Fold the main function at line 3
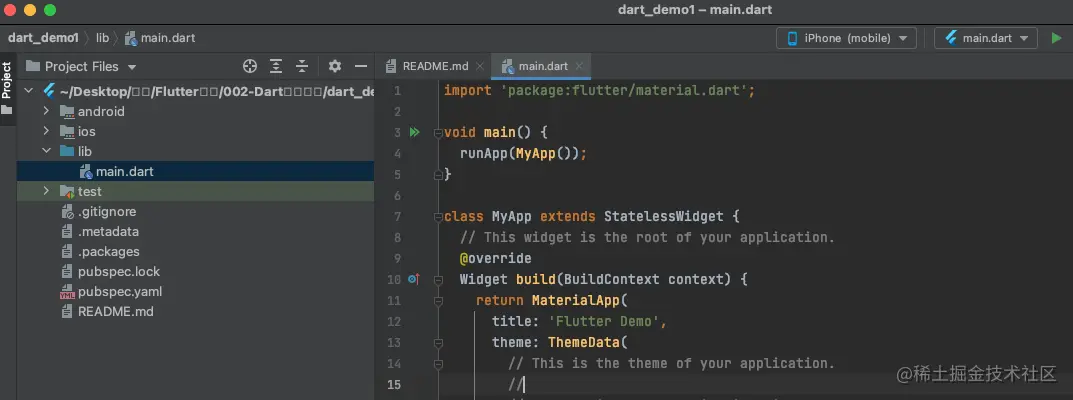1073x400 pixels. tap(438, 132)
